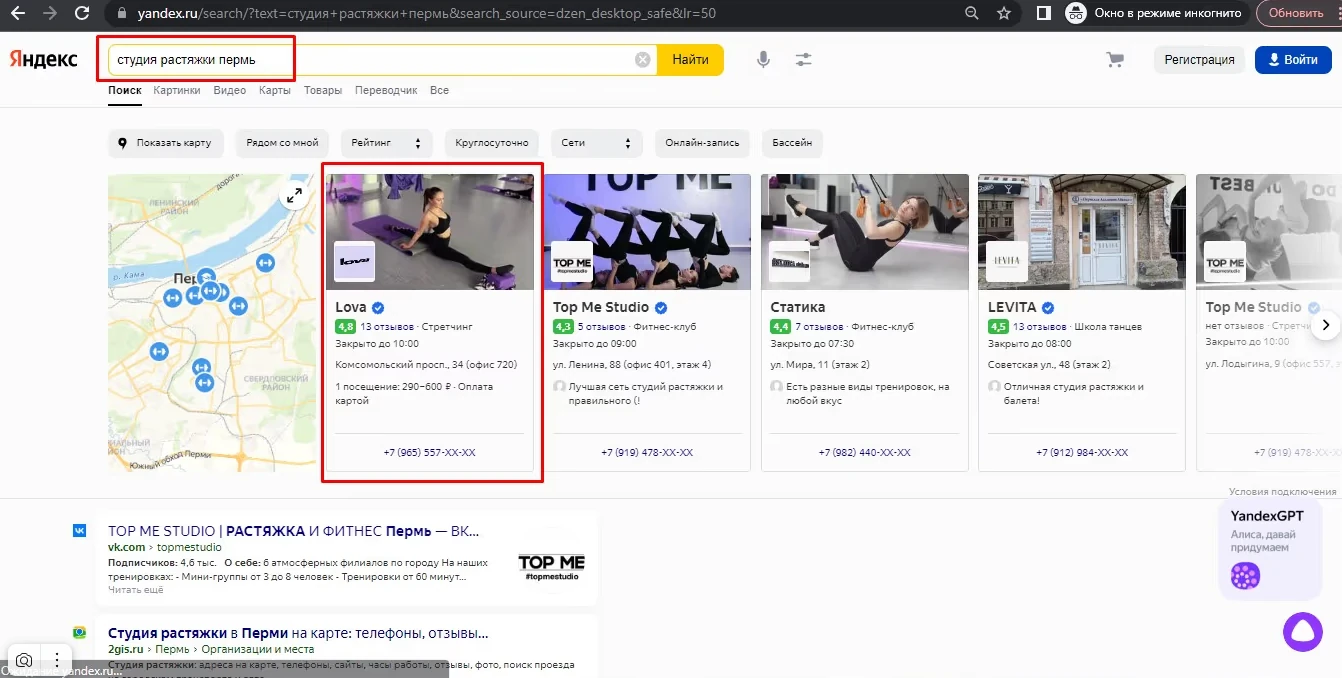Open the shopping cart icon
Screen dimensions: 1342x678
coord(1115,59)
